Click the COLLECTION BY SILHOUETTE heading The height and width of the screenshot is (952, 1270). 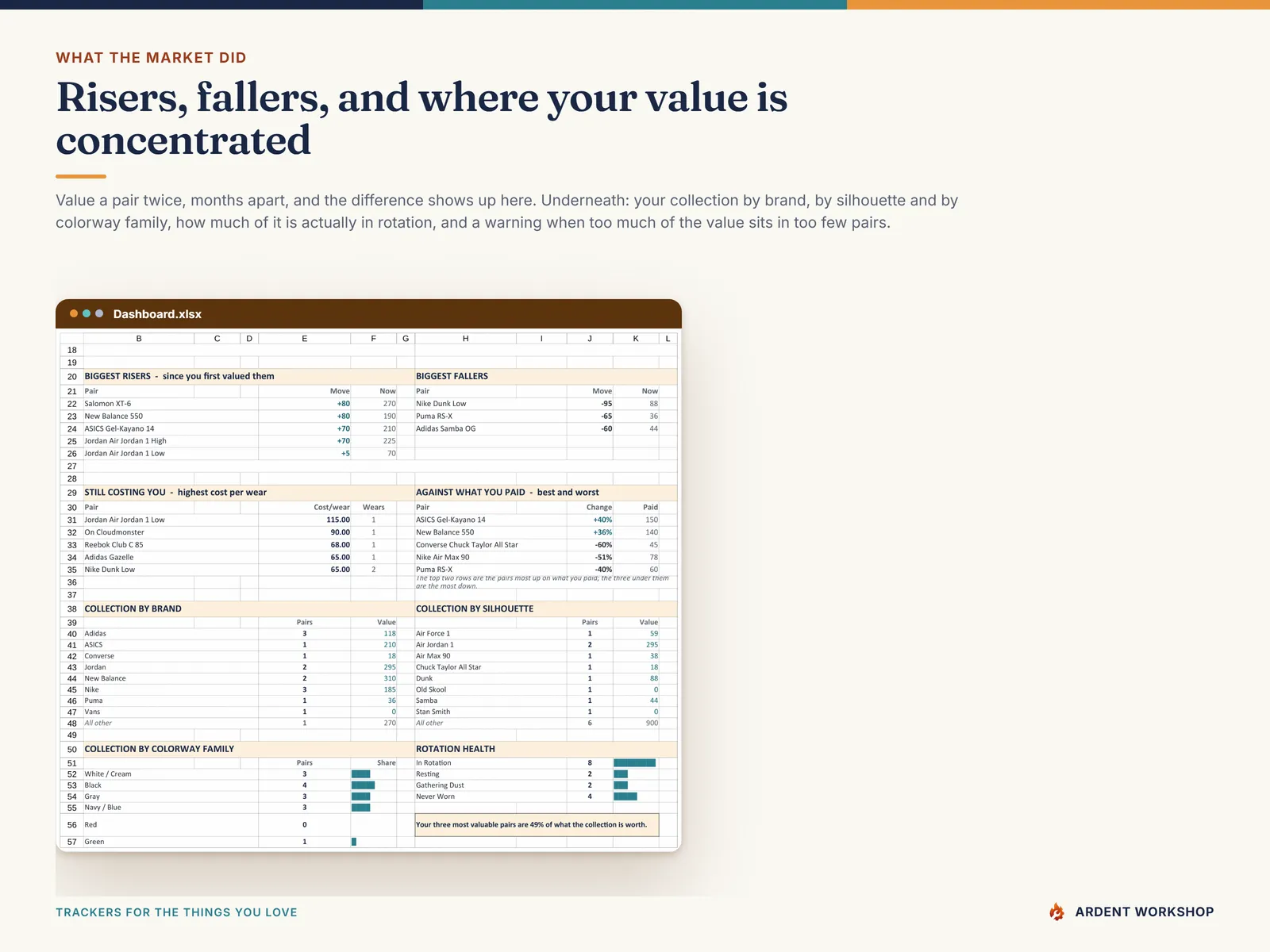pos(475,609)
